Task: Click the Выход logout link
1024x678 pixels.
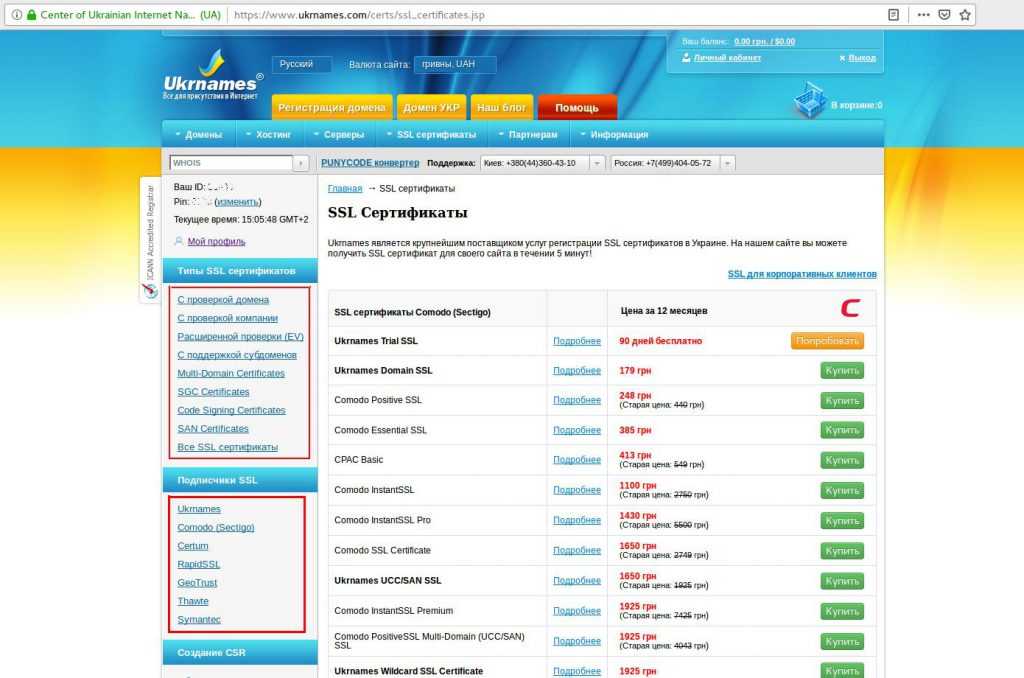Action: point(862,57)
